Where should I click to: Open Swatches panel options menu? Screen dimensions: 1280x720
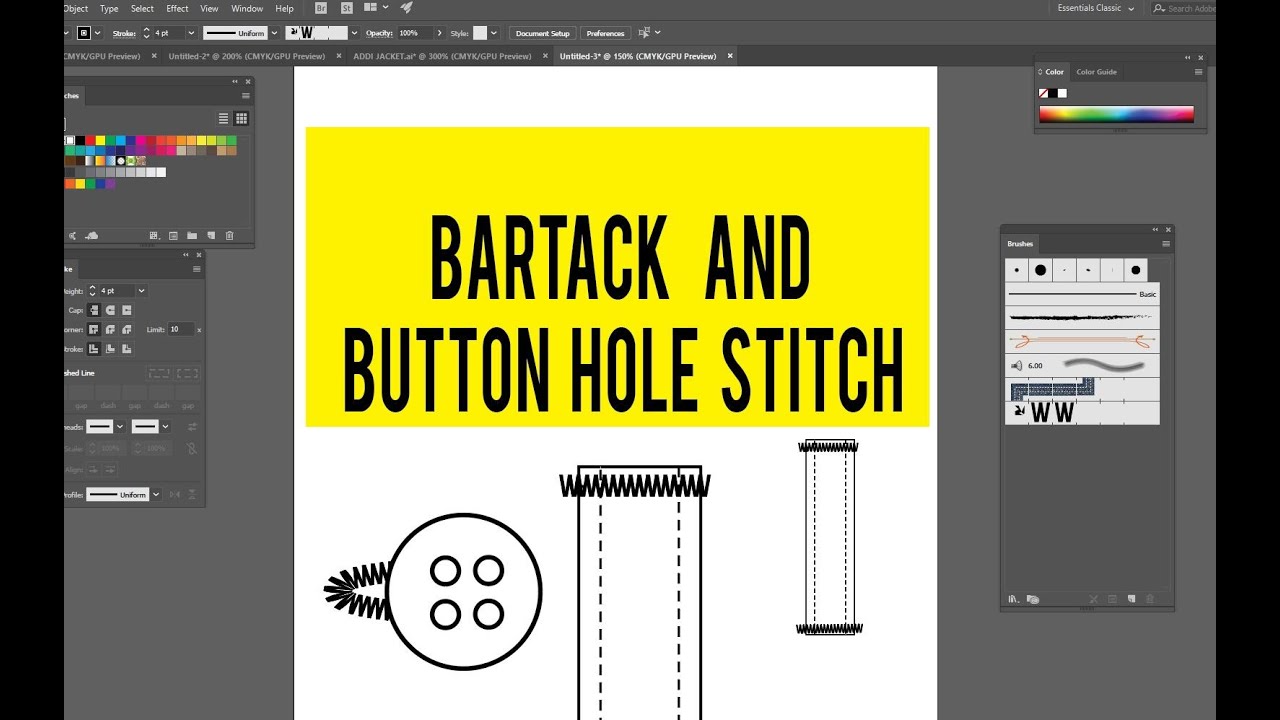point(246,96)
